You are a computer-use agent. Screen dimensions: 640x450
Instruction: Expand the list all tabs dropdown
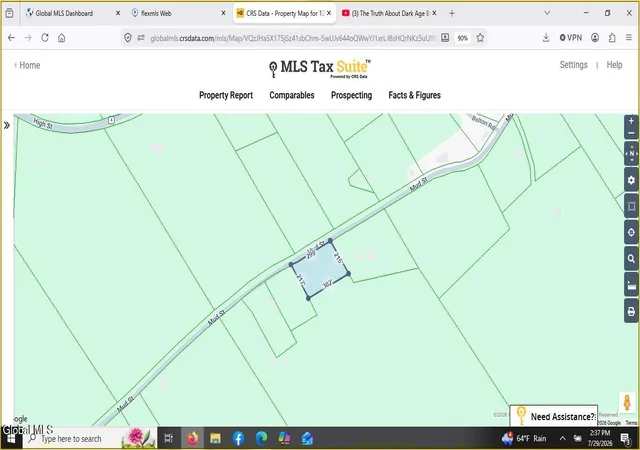[x=547, y=13]
